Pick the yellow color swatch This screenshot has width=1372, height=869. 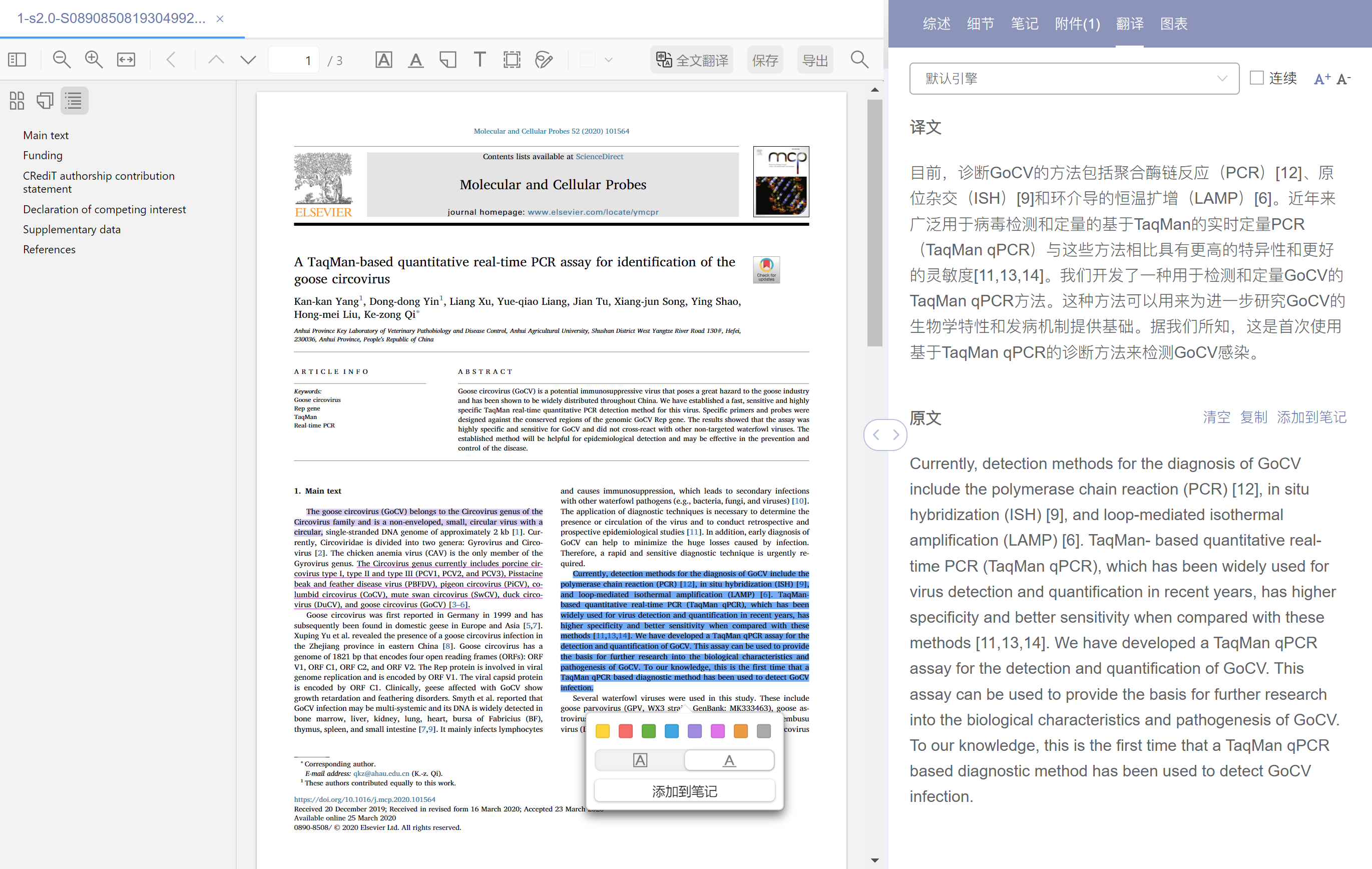click(x=603, y=730)
